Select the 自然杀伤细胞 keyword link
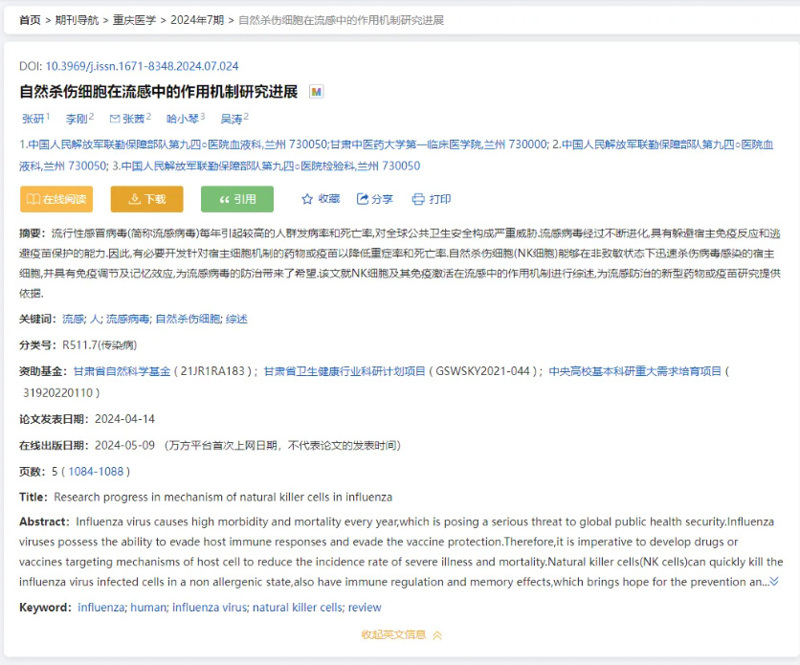This screenshot has height=665, width=800. pos(188,319)
